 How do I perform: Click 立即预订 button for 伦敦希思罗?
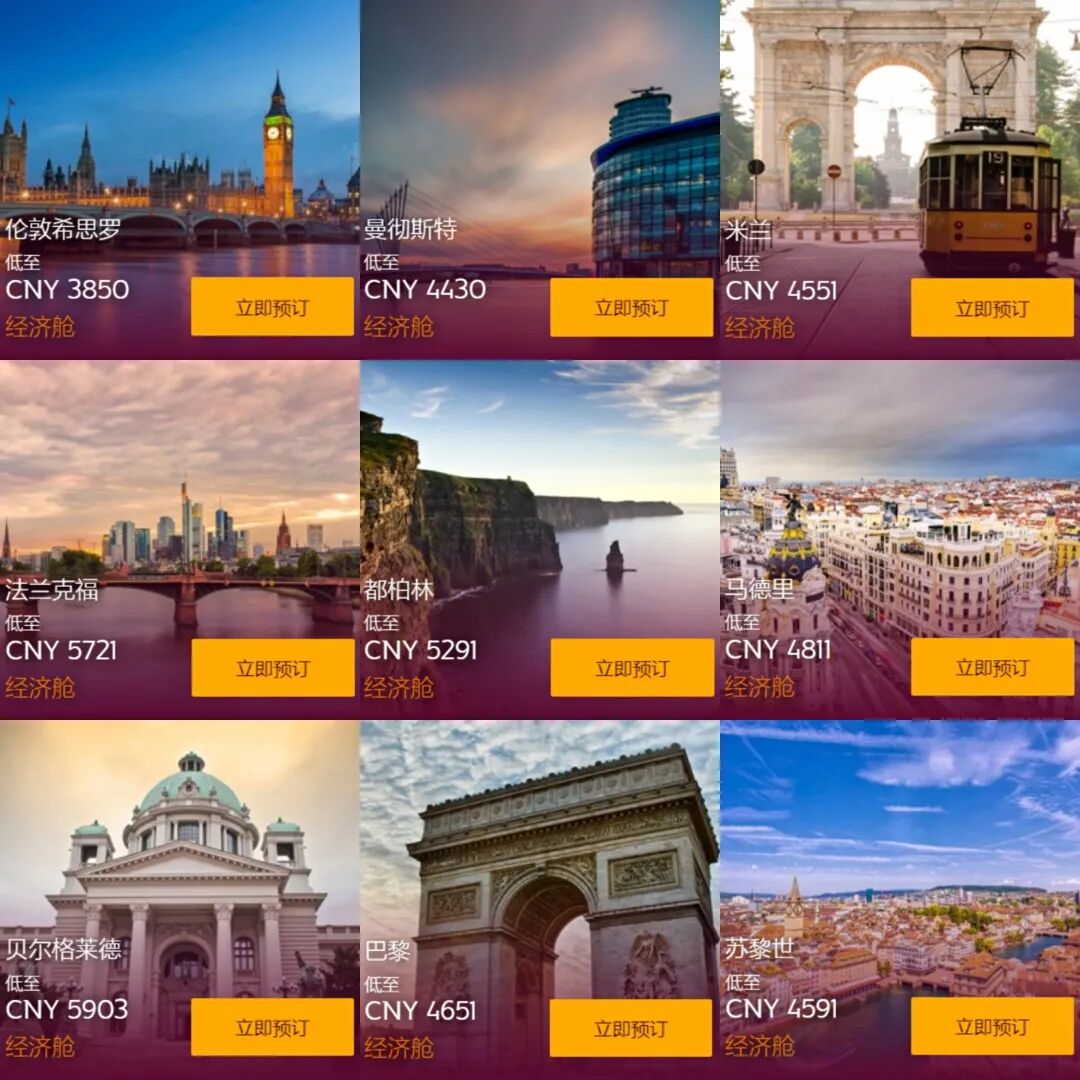point(272,307)
